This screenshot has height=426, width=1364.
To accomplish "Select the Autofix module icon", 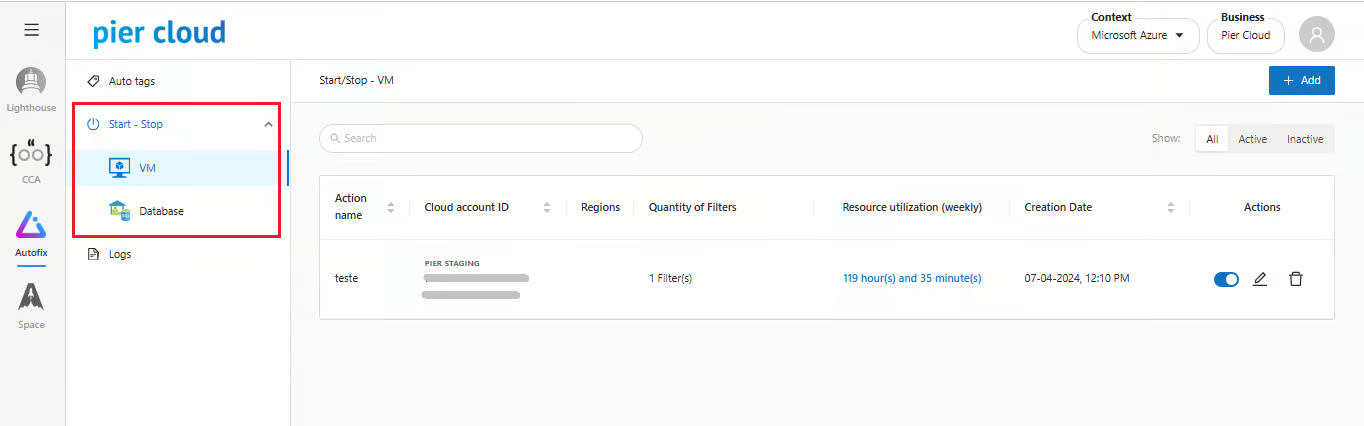I will (x=31, y=226).
